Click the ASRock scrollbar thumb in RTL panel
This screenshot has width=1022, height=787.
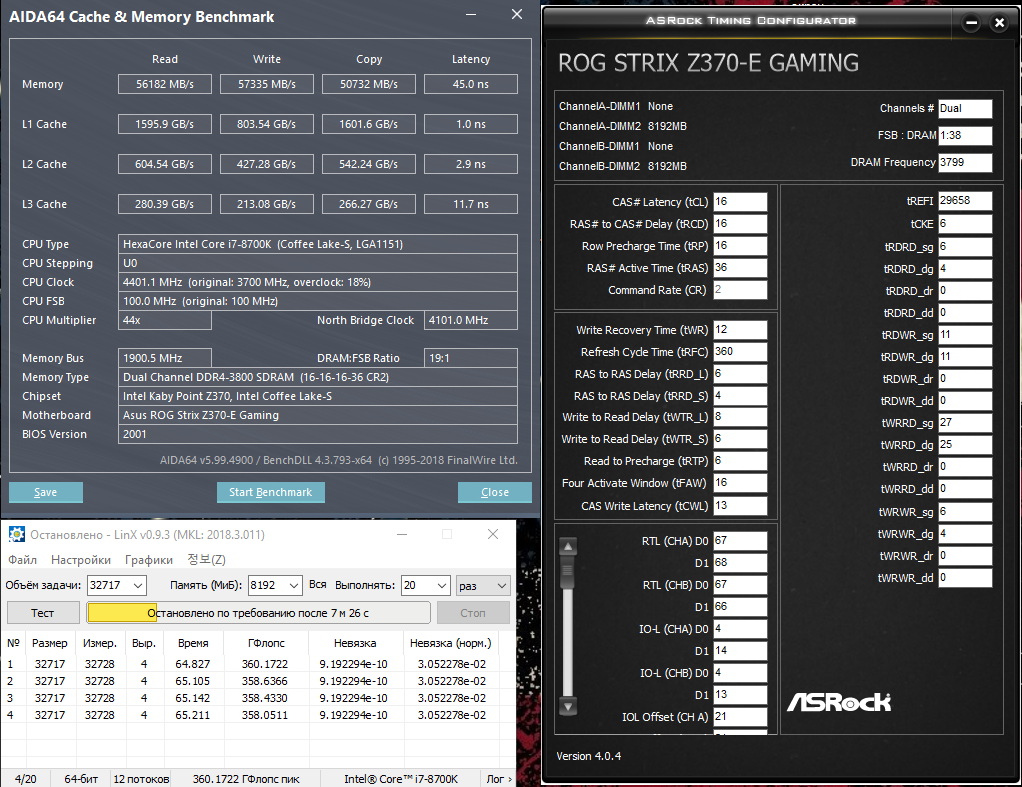point(568,570)
